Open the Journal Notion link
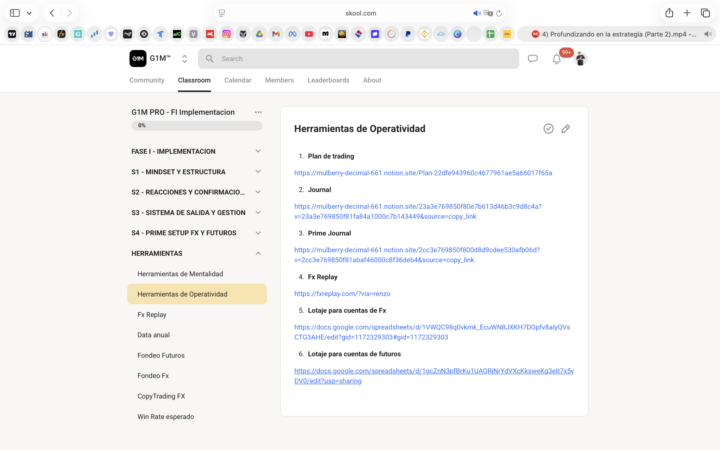Viewport: 720px width, 450px height. tap(418, 211)
